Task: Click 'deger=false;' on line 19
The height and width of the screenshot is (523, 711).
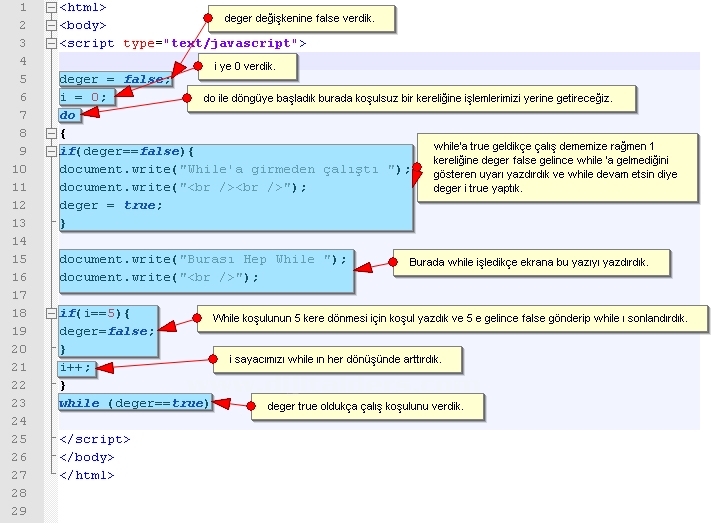Action: coord(107,332)
